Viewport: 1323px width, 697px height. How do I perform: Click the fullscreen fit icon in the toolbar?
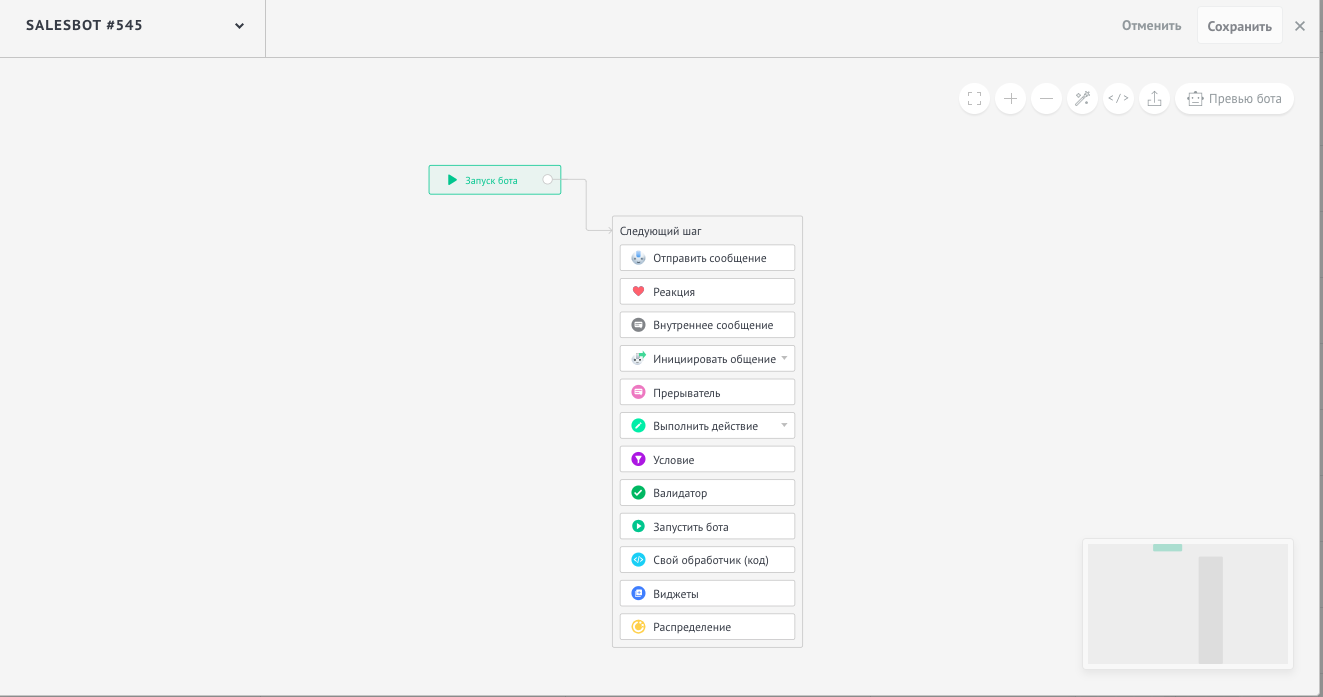click(974, 99)
